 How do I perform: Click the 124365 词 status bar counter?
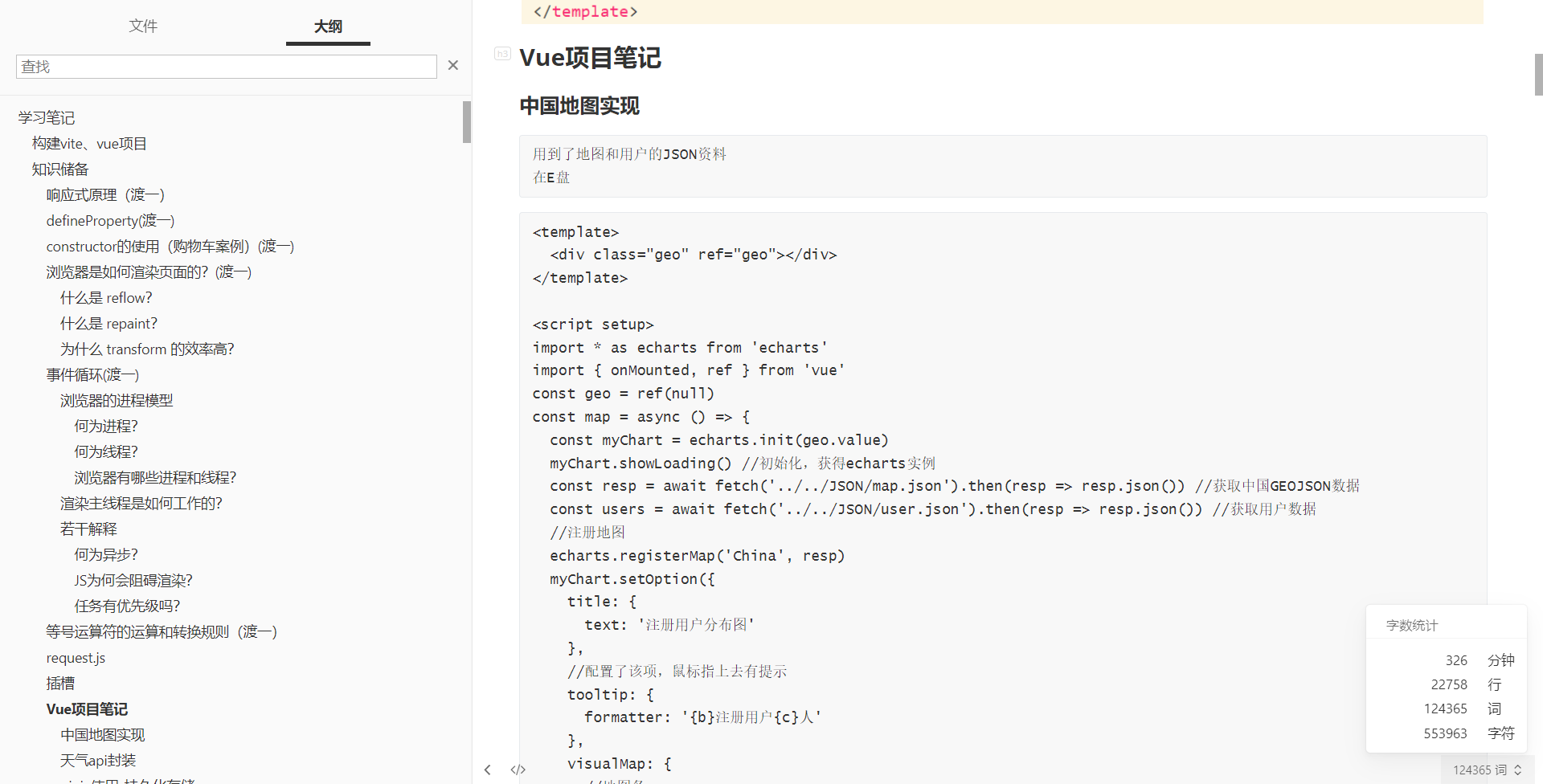(1480, 770)
